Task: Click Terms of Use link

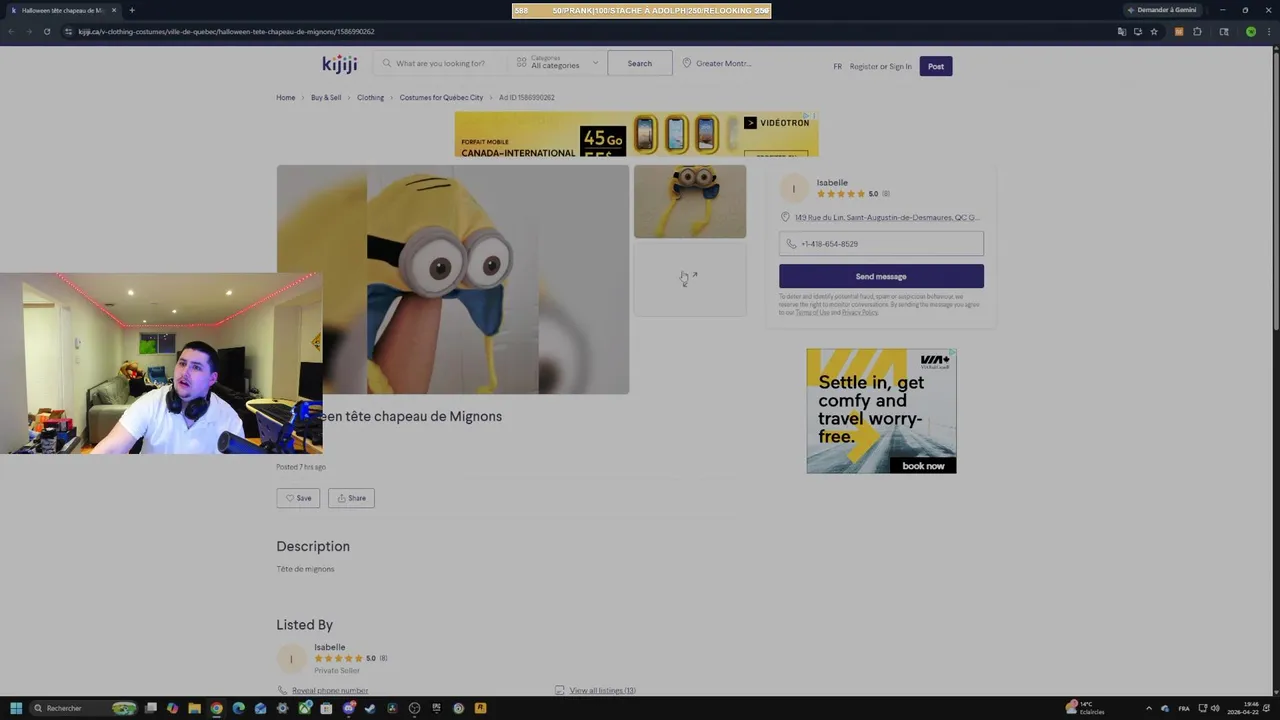Action: [x=812, y=312]
